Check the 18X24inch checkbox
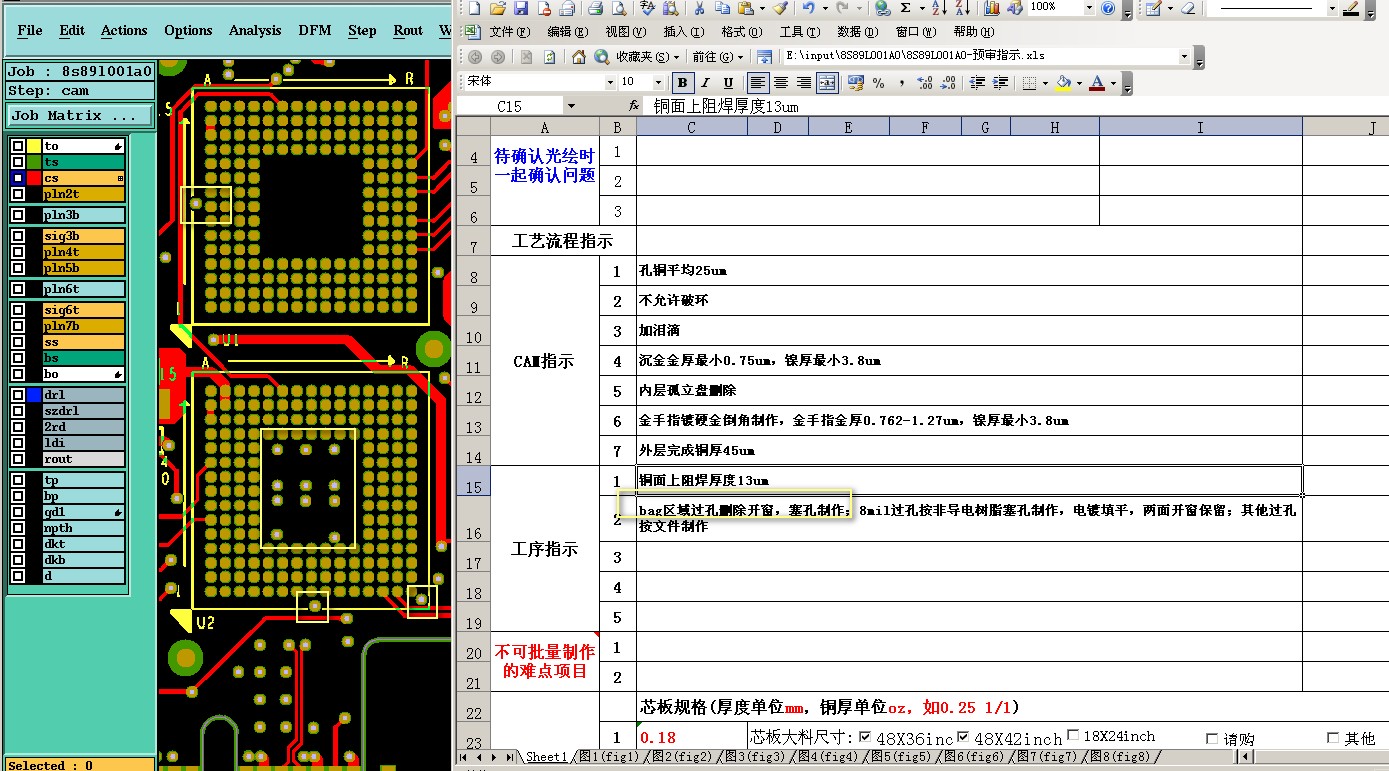 1073,736
